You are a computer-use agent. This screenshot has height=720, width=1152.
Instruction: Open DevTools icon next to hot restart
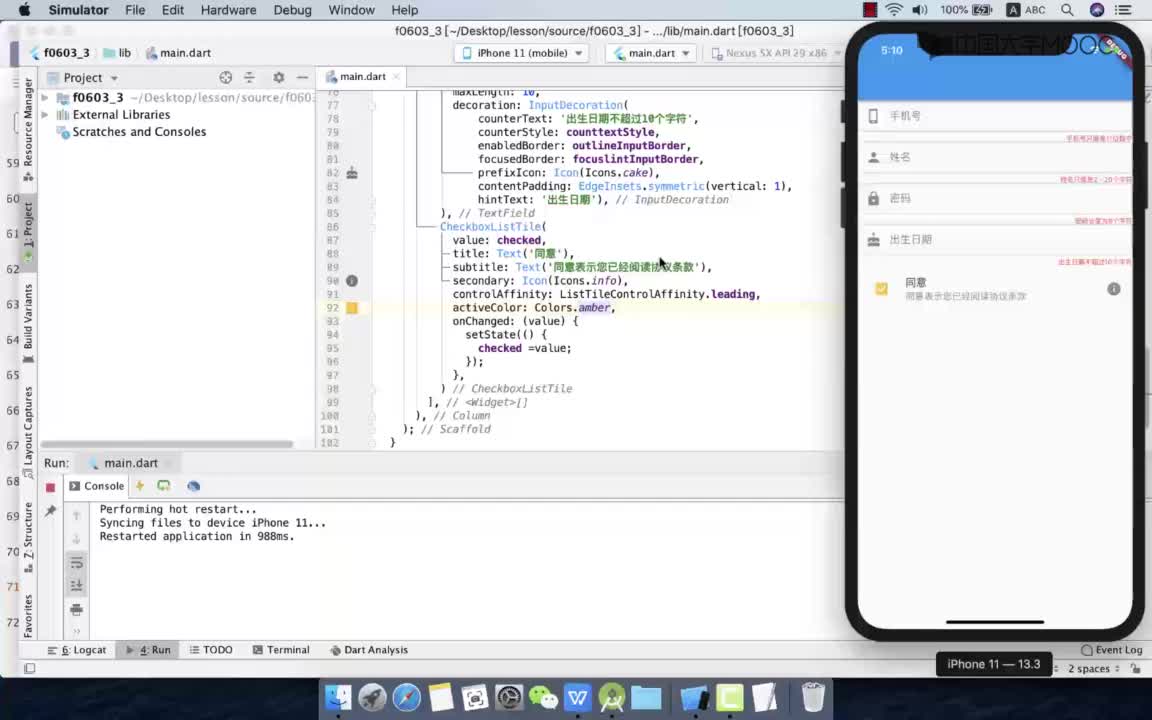tap(193, 486)
